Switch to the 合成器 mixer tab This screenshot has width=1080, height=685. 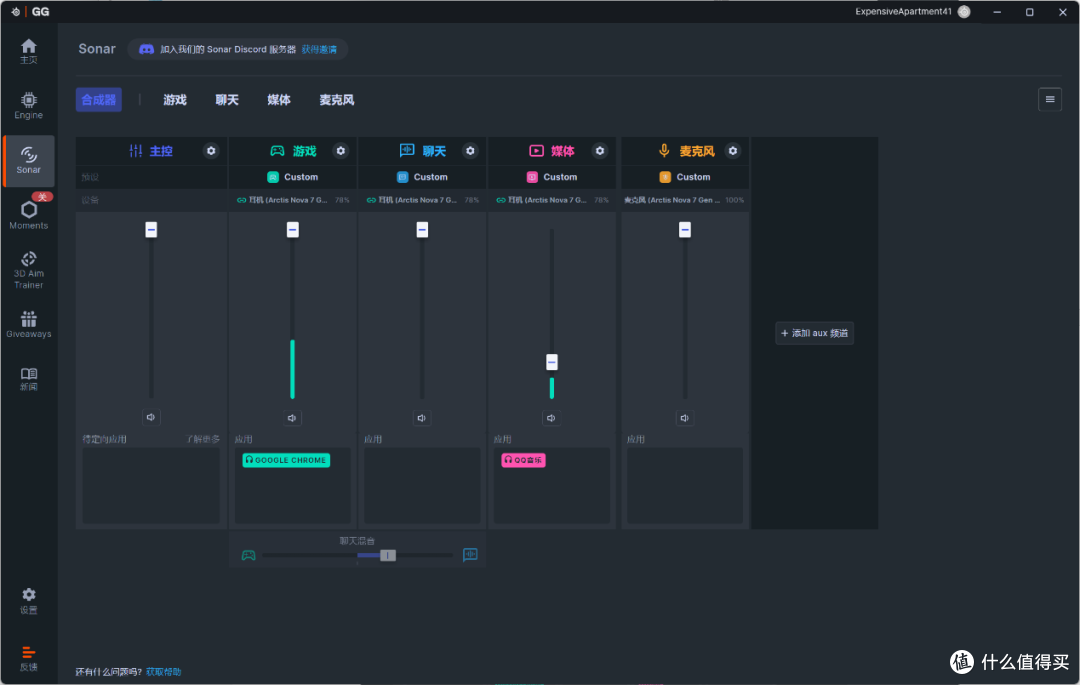click(98, 100)
